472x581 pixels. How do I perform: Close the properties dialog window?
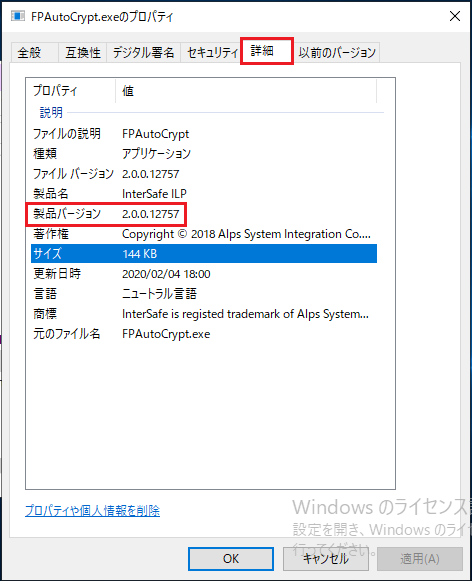[x=455, y=16]
